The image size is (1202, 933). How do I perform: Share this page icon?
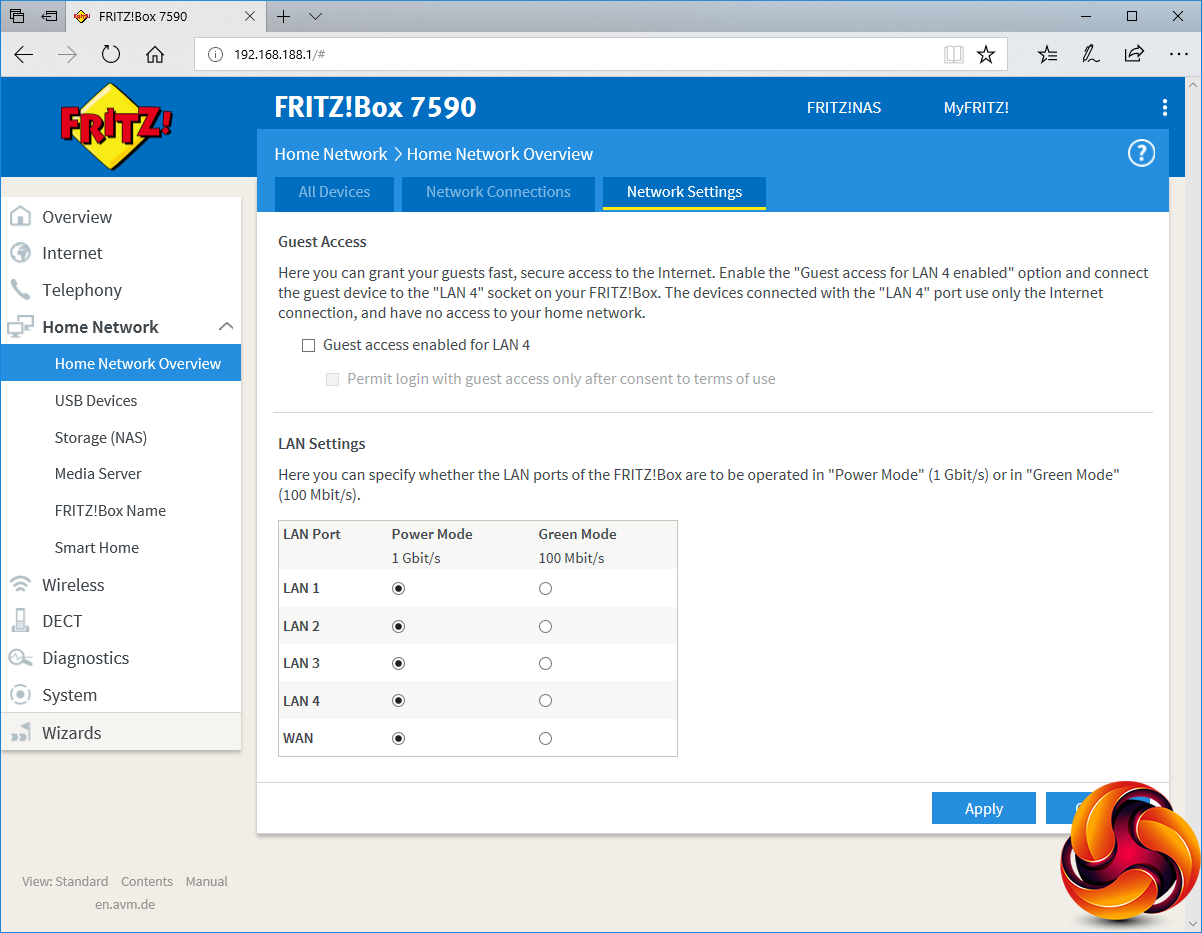click(1134, 54)
